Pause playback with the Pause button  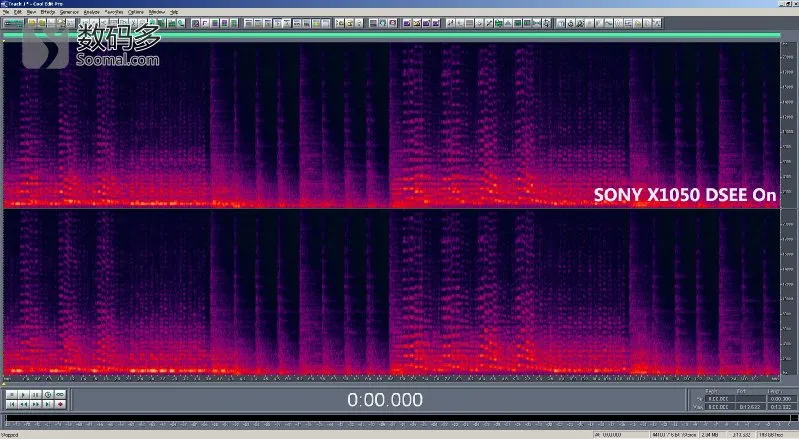[36, 395]
